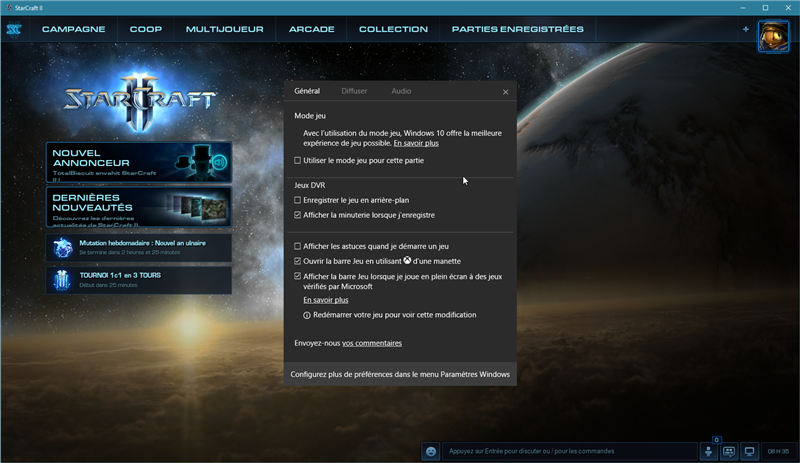Image resolution: width=800 pixels, height=463 pixels.
Task: Switch to the Général tab
Action: click(307, 91)
